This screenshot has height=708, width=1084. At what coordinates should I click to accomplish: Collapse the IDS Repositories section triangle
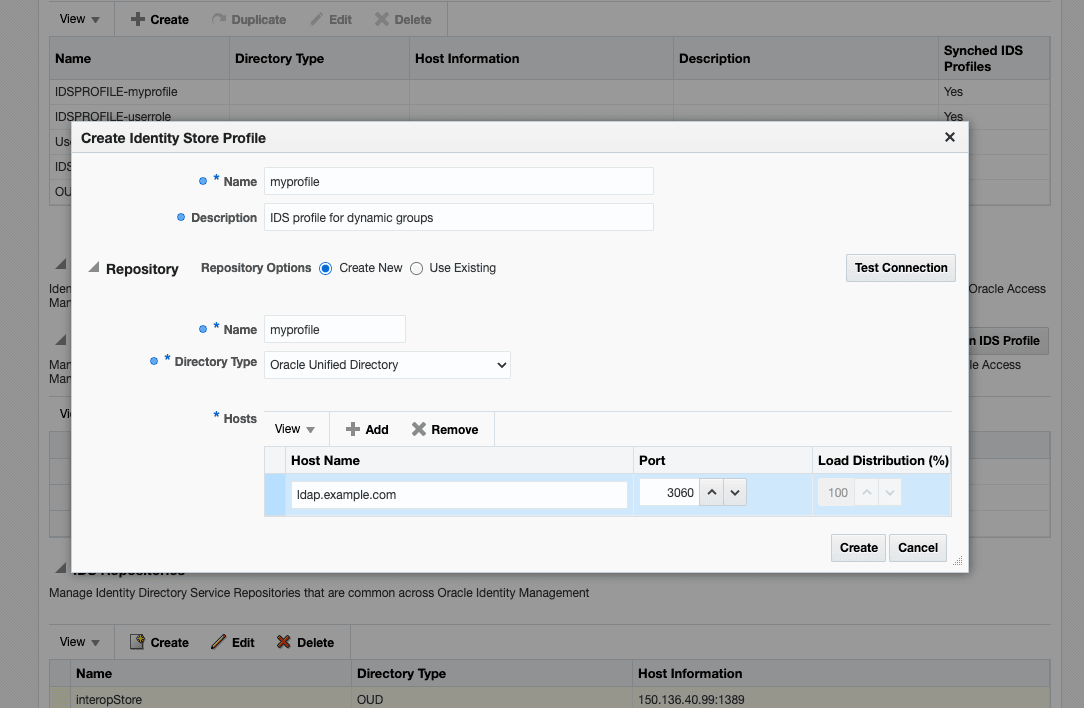(61, 567)
